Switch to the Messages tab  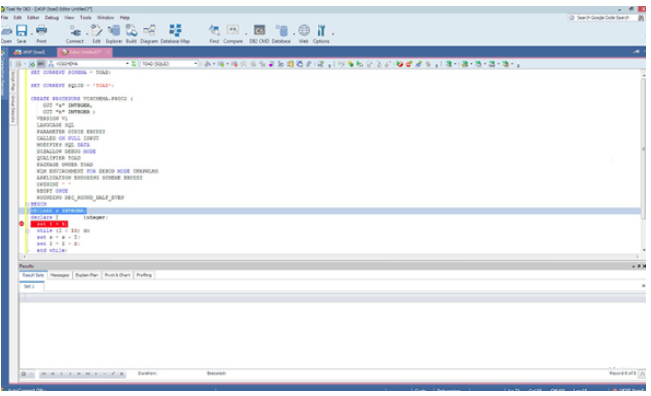[x=60, y=275]
